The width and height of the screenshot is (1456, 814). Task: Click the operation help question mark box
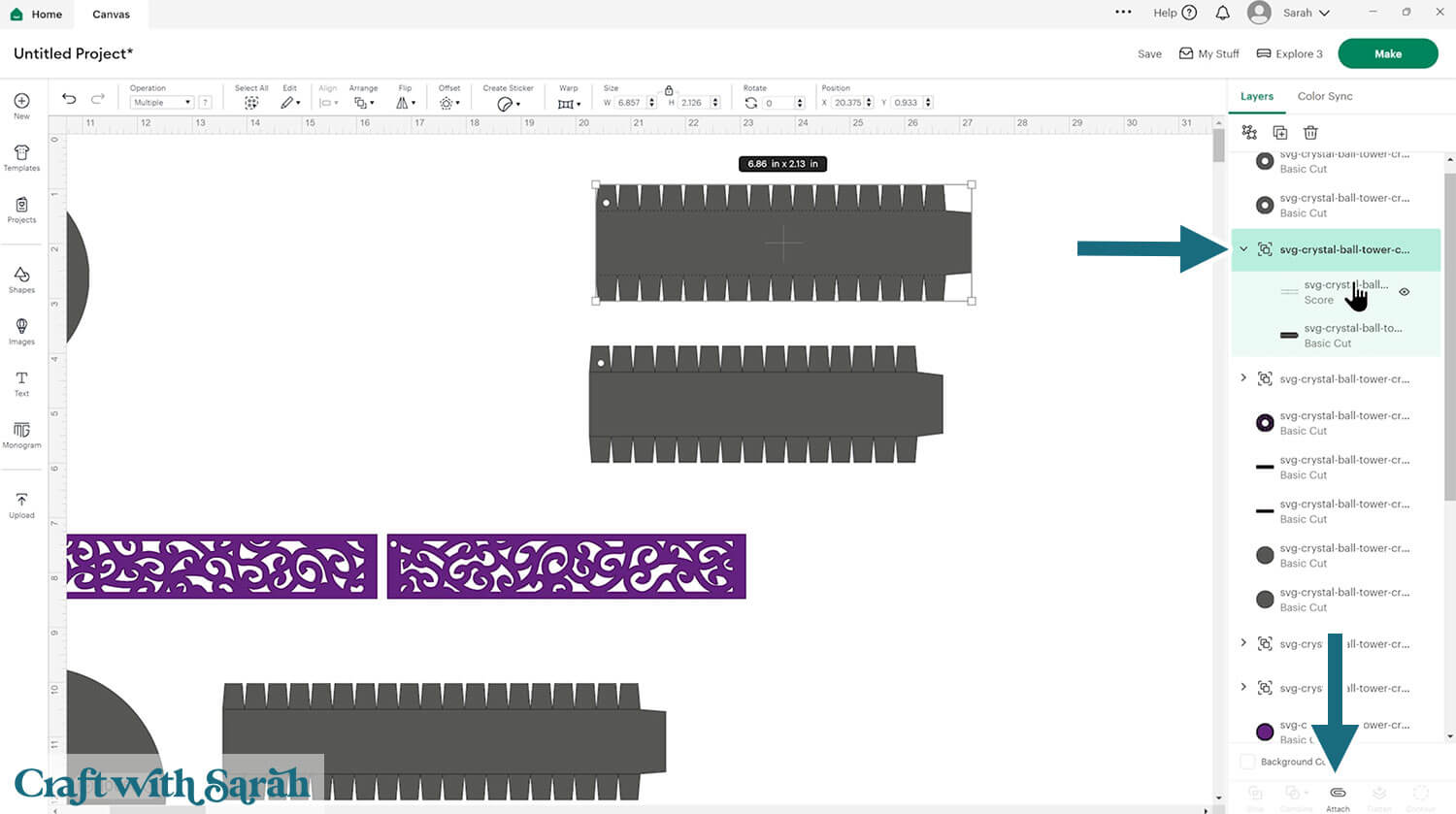point(205,103)
